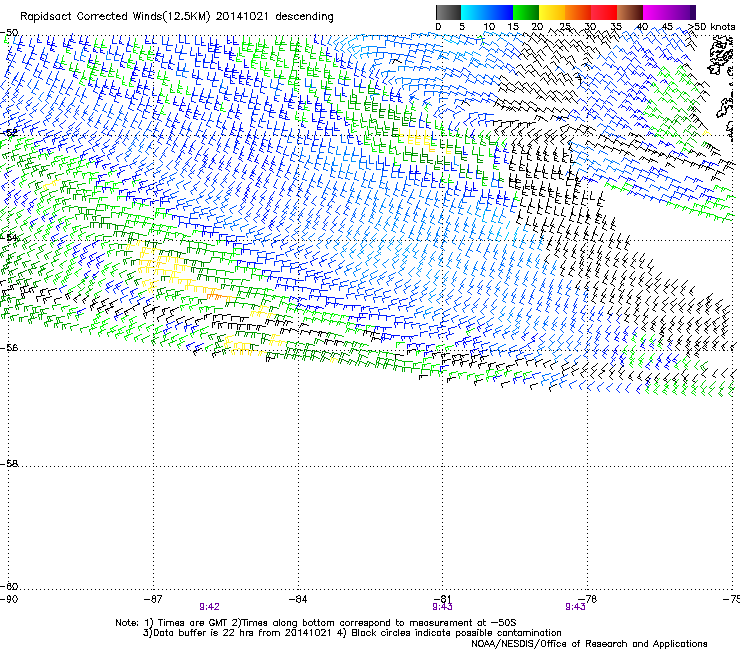Select the yellow 20-25 knots legend segment

[552, 12]
